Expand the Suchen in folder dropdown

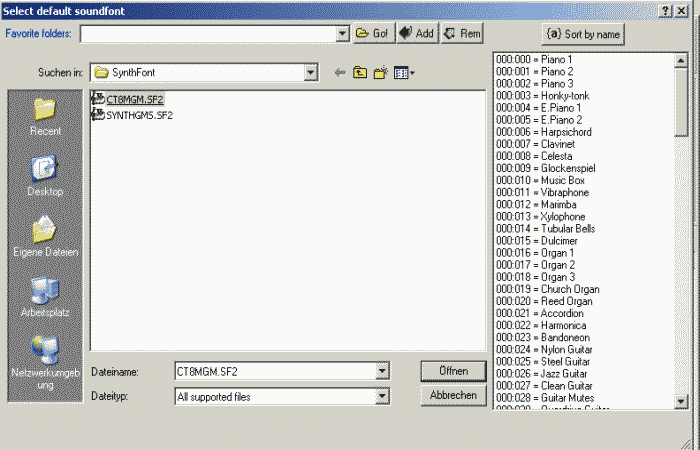click(311, 73)
